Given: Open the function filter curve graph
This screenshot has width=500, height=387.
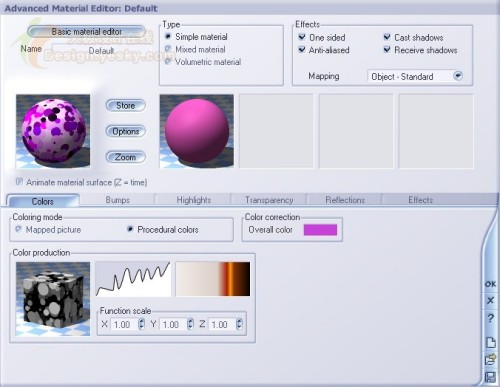Looking at the screenshot, I should pyautogui.click(x=133, y=279).
